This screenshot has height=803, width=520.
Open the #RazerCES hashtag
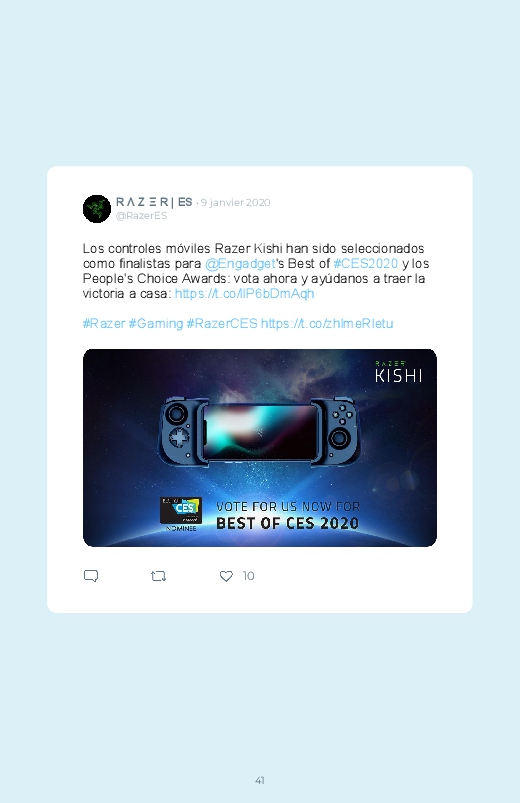pos(222,324)
